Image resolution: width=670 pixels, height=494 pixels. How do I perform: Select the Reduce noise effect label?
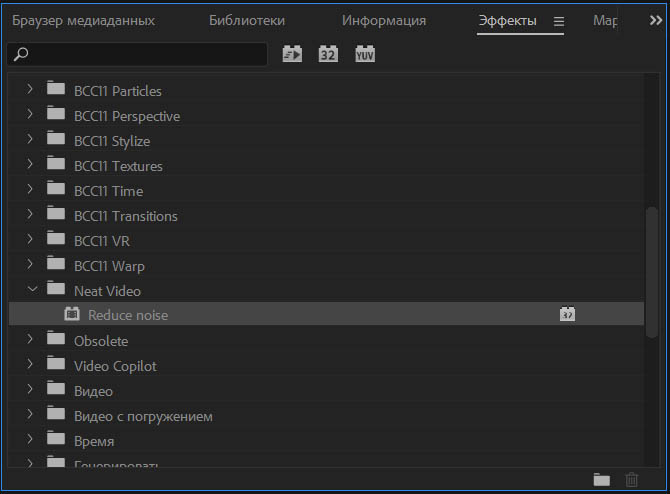pyautogui.click(x=128, y=315)
